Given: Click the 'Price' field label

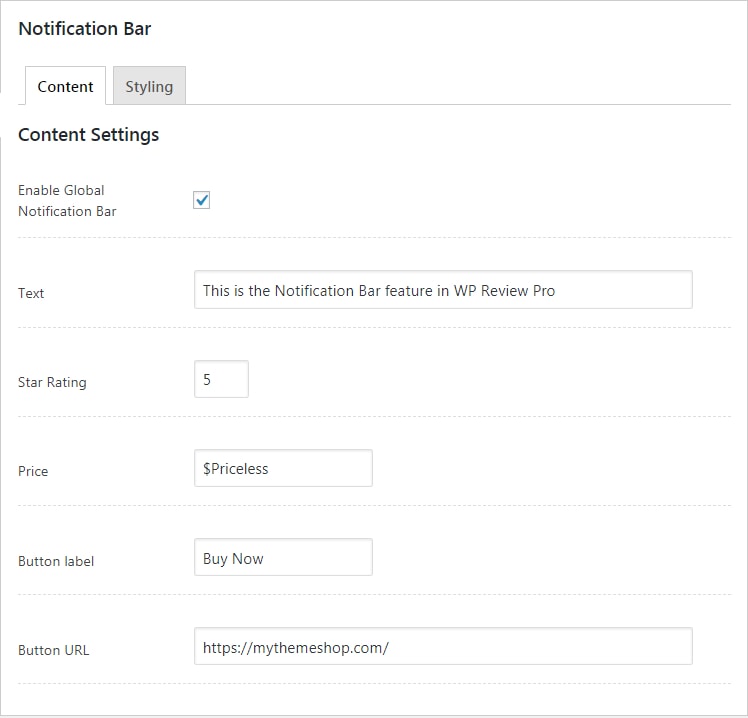Looking at the screenshot, I should 33,471.
